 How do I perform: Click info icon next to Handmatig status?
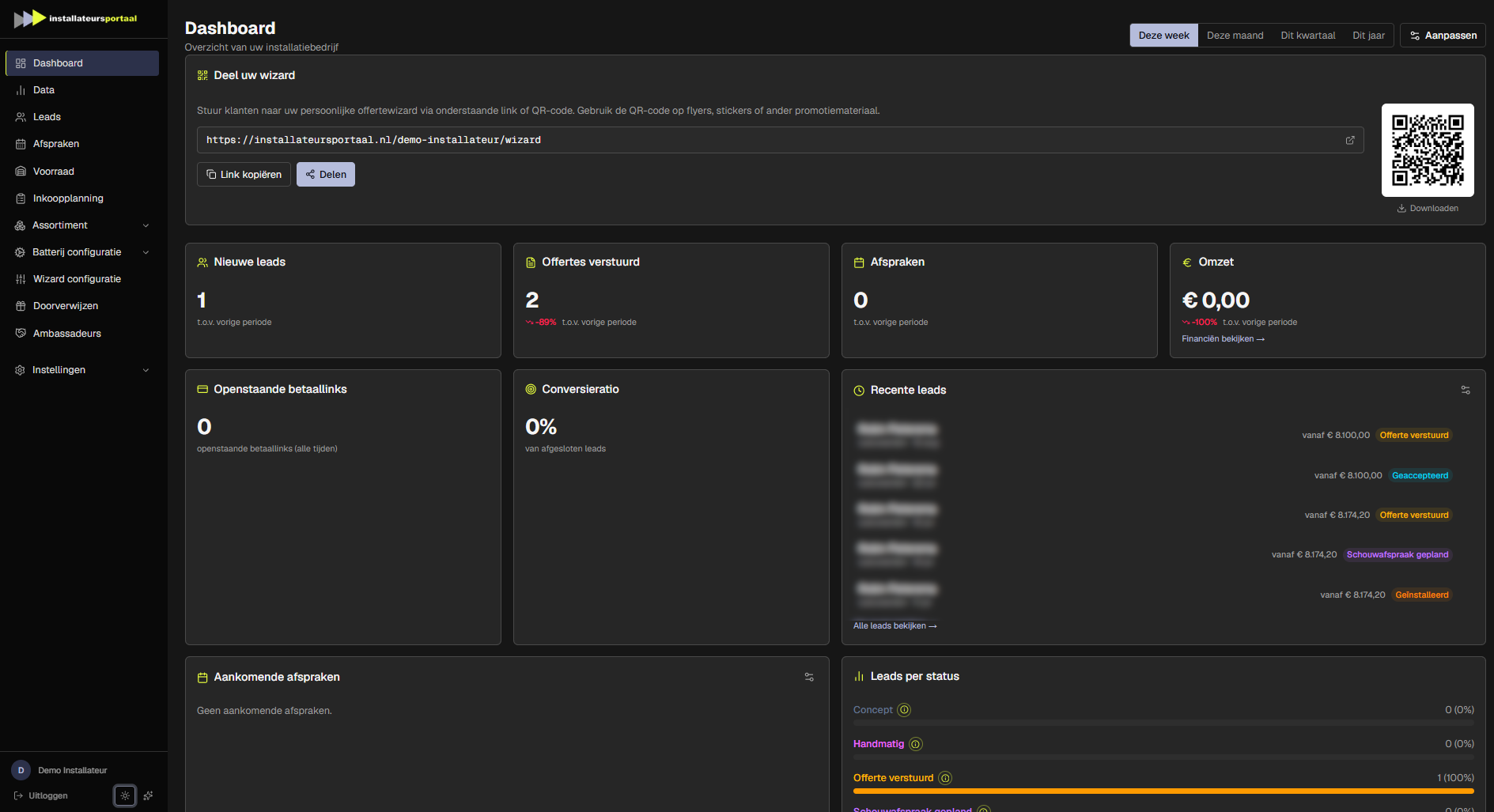916,744
